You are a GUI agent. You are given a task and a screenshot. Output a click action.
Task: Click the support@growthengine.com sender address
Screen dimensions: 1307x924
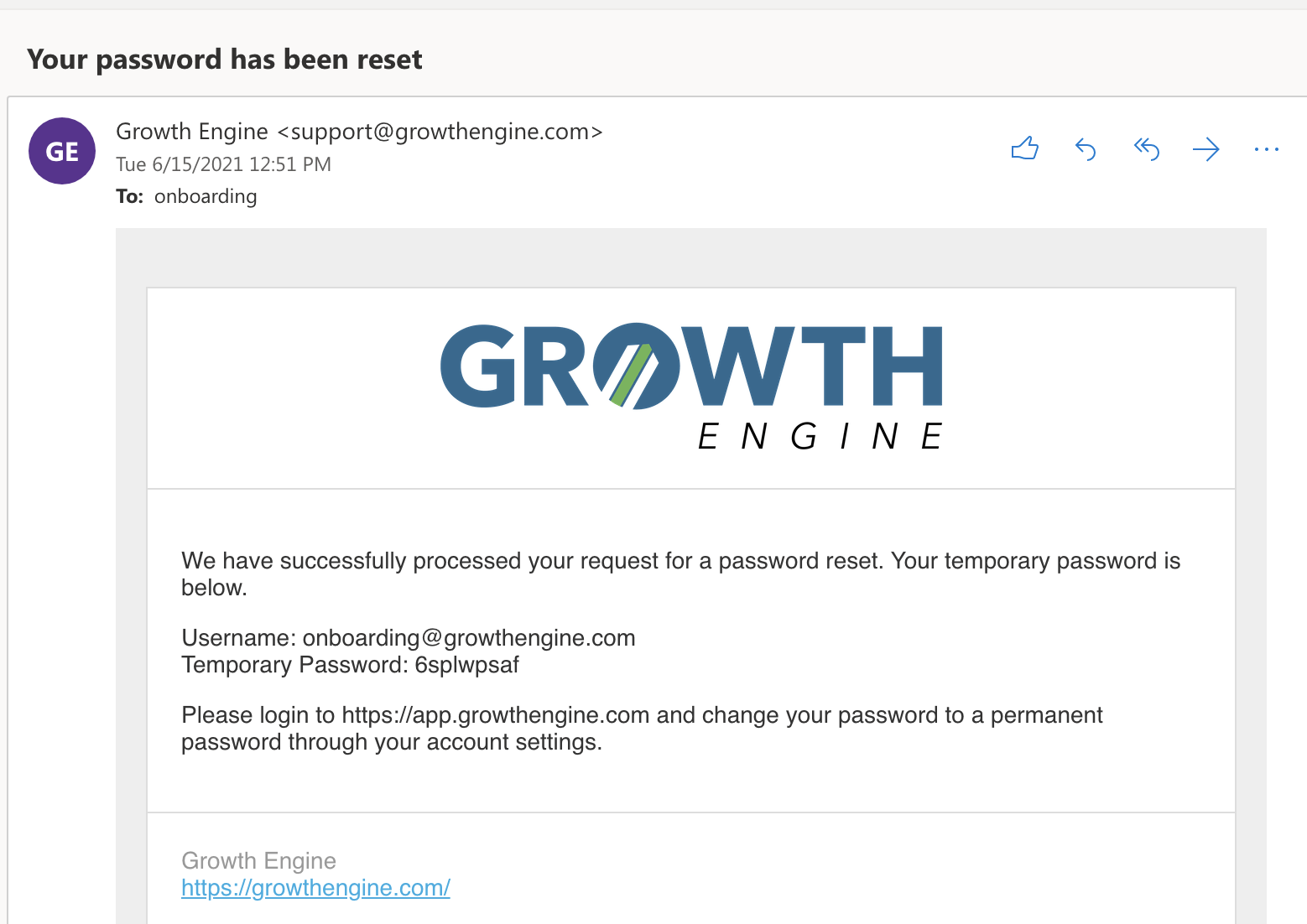[440, 132]
